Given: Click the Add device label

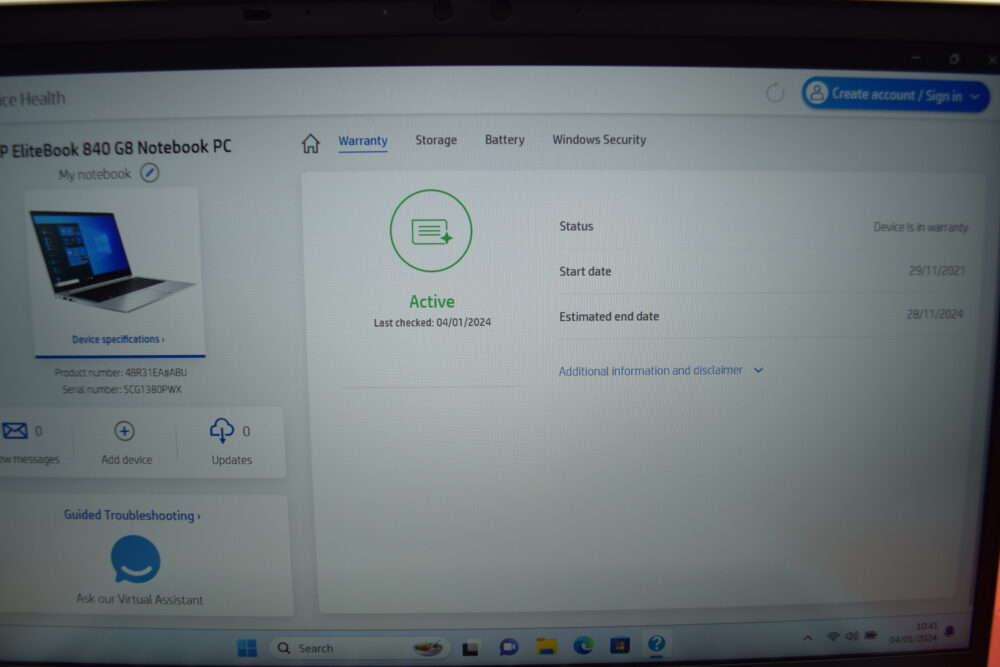Looking at the screenshot, I should click(x=126, y=460).
